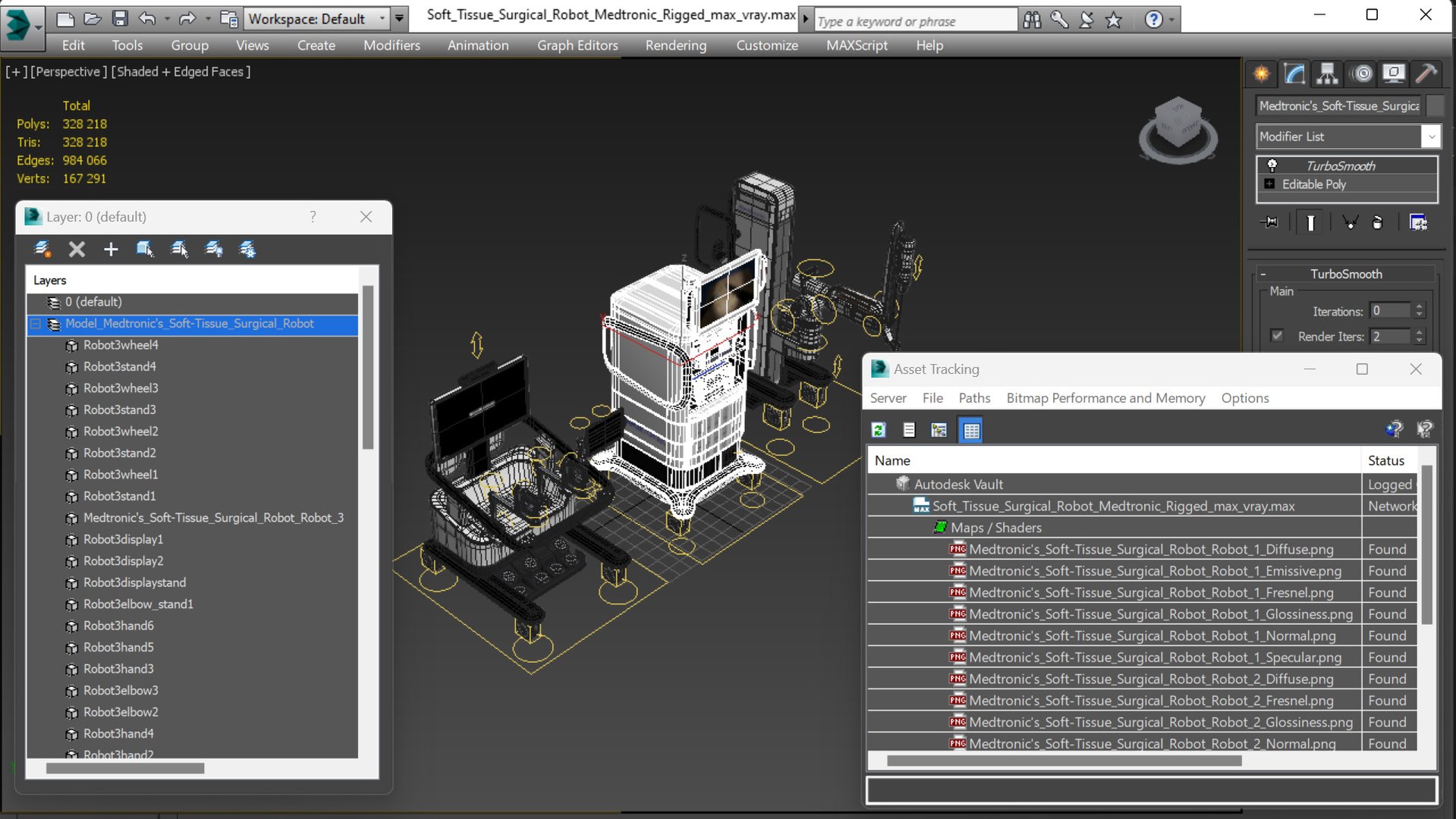
Task: Open the Modifier List dropdown
Action: 1430,136
